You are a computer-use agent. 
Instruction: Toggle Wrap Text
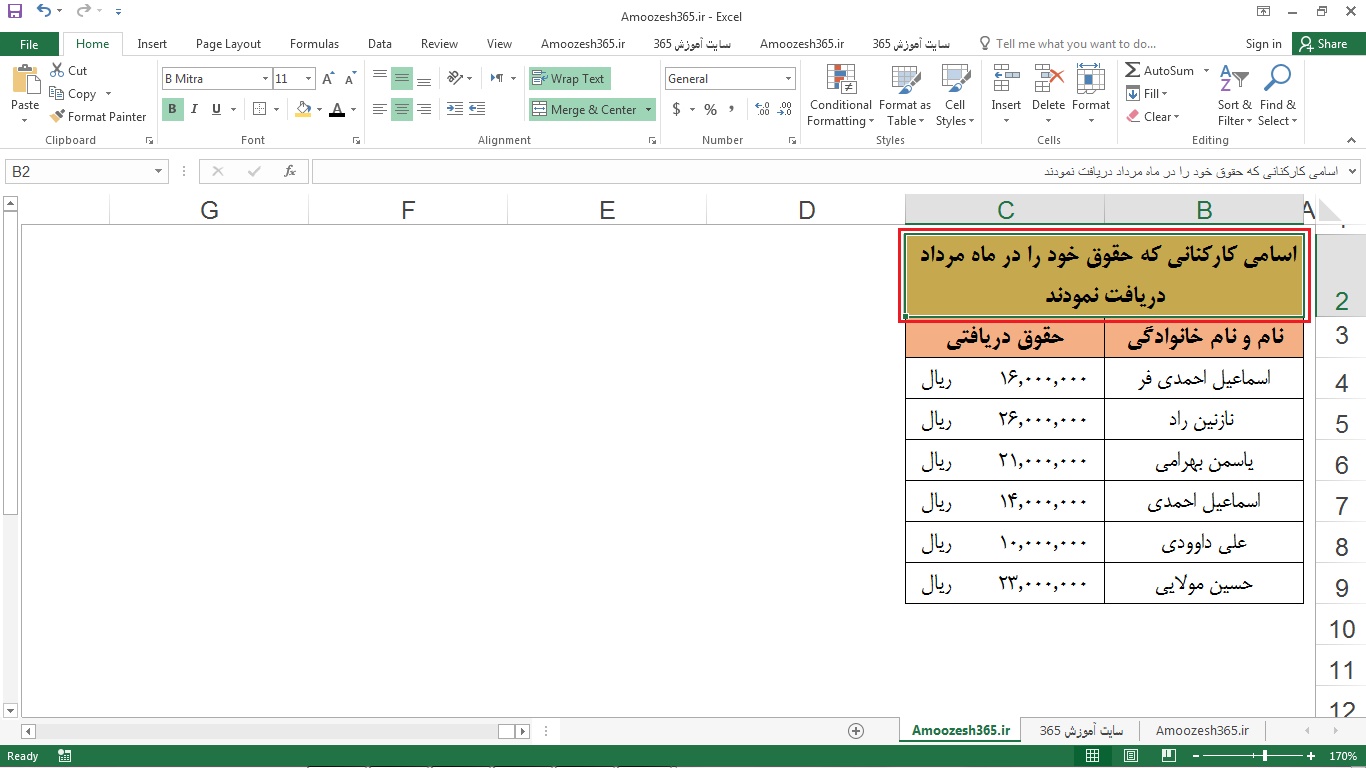(569, 79)
